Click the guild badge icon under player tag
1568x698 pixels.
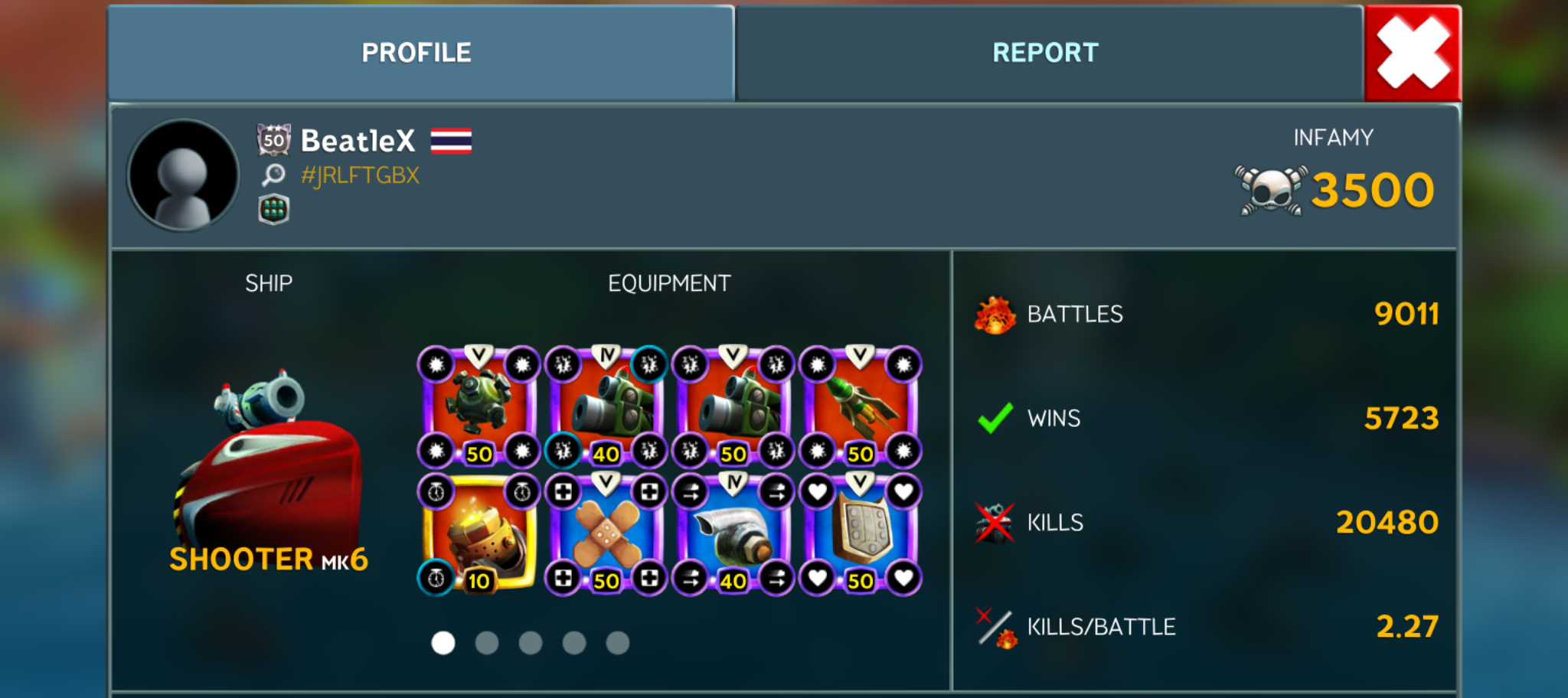pyautogui.click(x=273, y=210)
